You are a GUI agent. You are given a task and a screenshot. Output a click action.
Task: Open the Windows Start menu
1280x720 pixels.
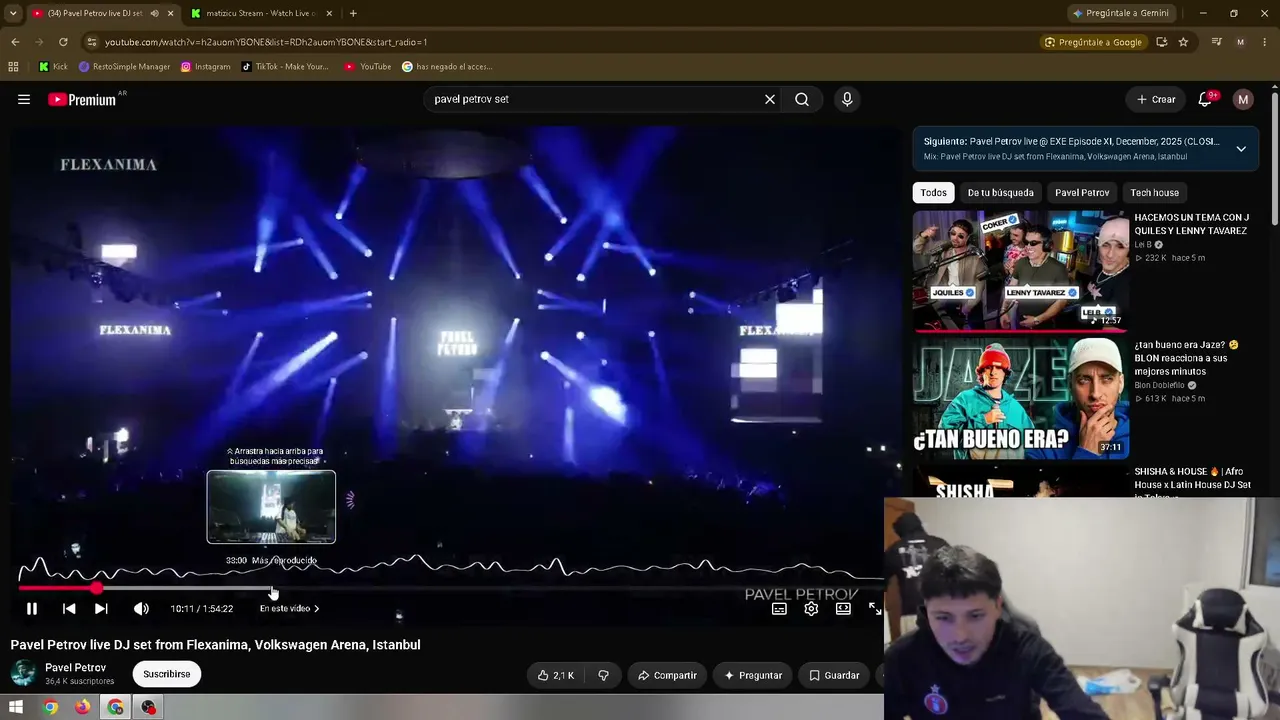click(16, 707)
